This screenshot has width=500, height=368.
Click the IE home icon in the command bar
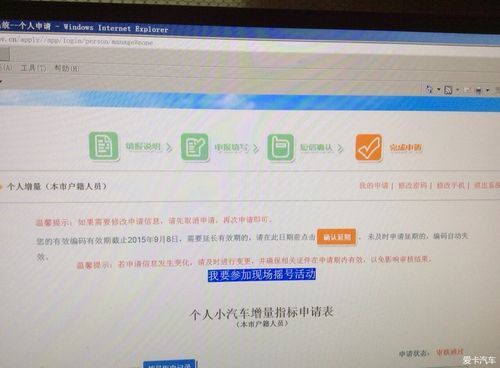pyautogui.click(x=429, y=89)
